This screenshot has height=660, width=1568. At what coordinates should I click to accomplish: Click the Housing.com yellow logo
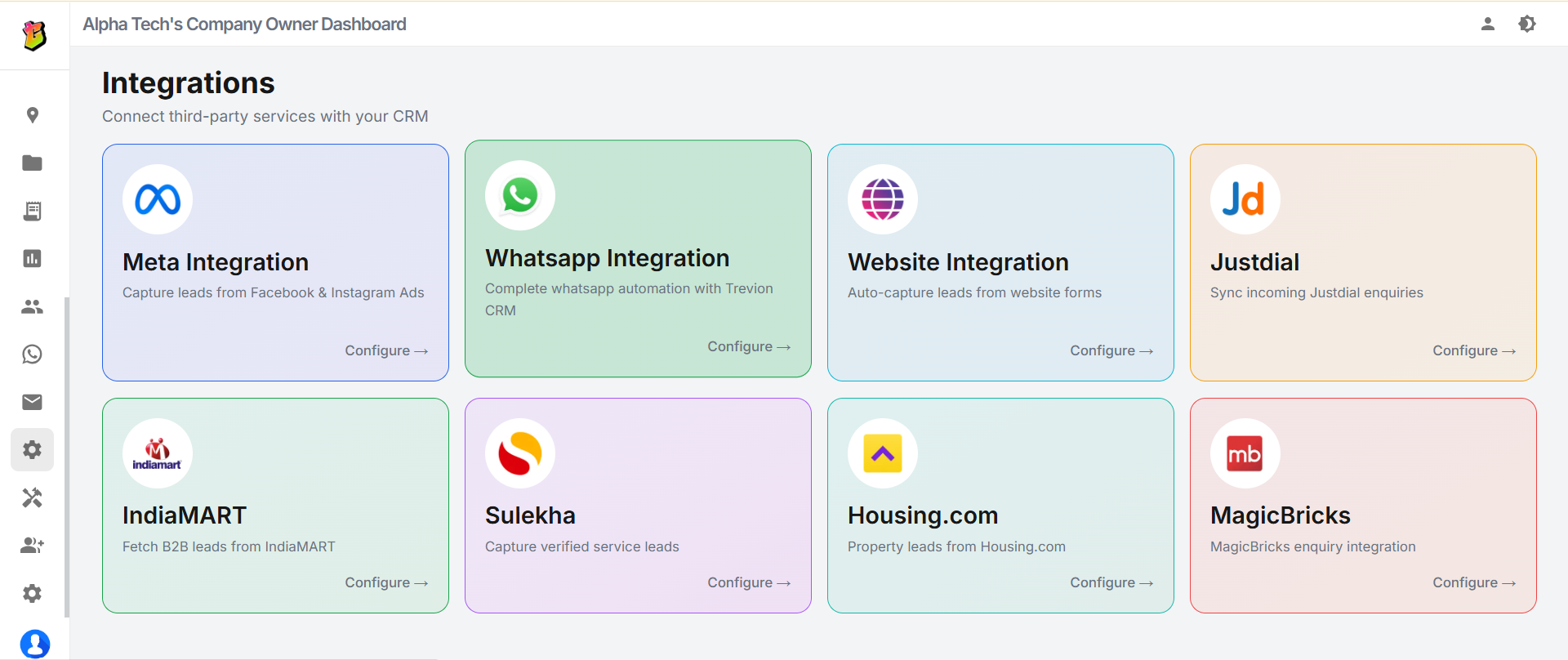pos(883,453)
